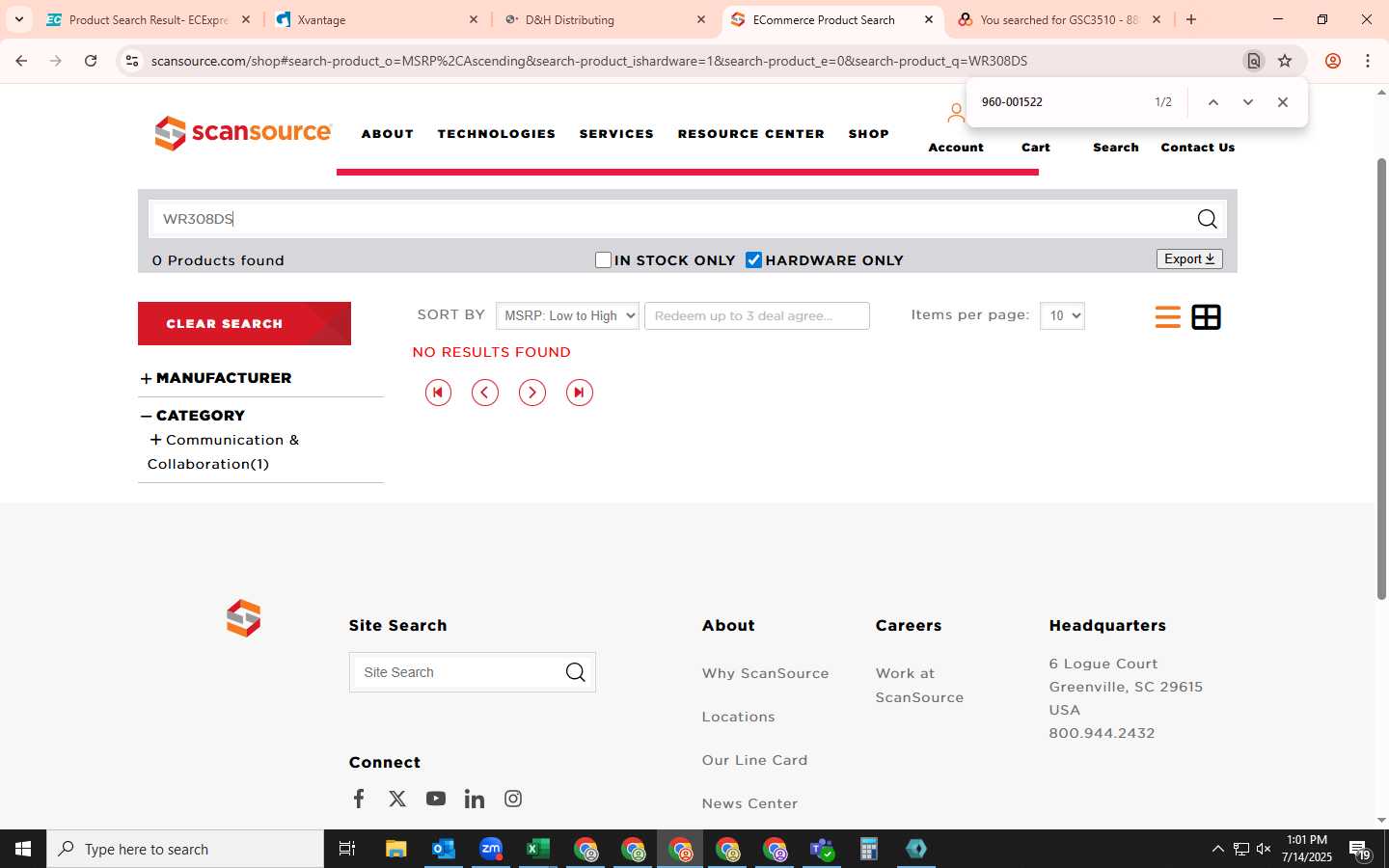
Task: Open ScanSource X (Twitter) icon
Action: click(x=397, y=799)
